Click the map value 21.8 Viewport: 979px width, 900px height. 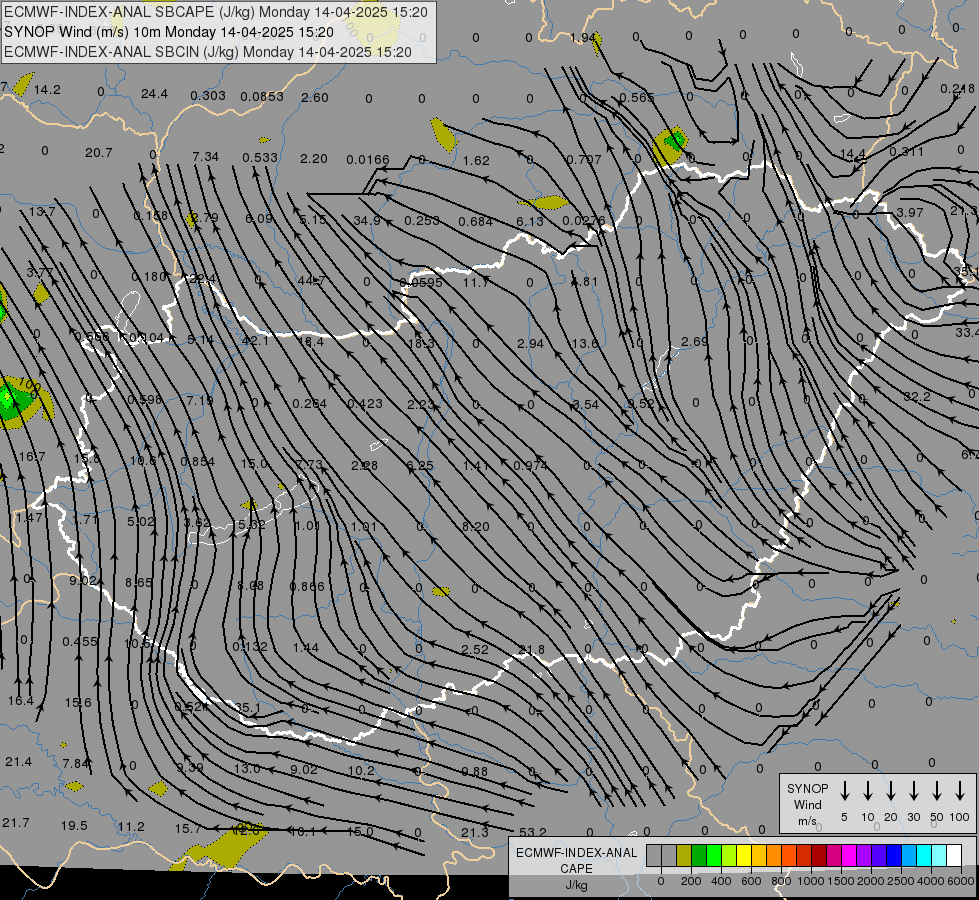coord(531,650)
